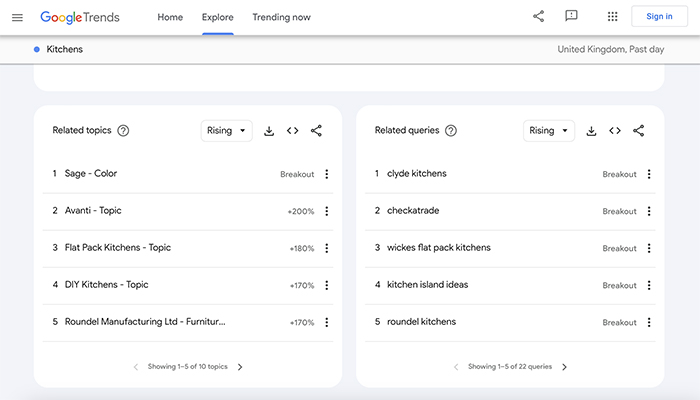Open the Google apps grid
700x400 pixels.
click(x=612, y=17)
